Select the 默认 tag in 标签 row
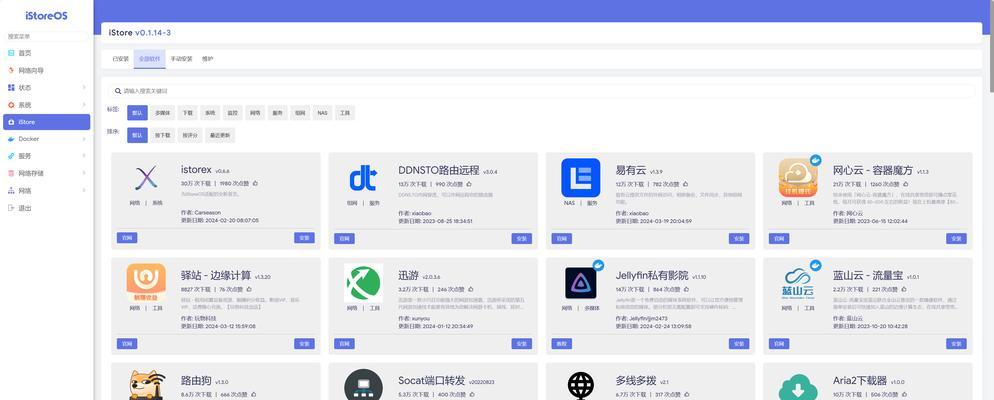 [137, 113]
